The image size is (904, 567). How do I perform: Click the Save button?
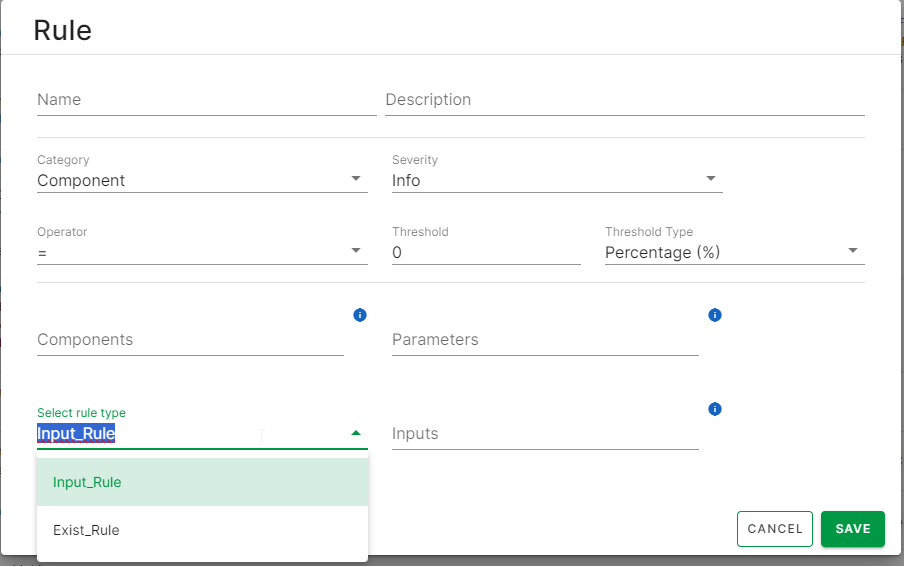click(852, 529)
